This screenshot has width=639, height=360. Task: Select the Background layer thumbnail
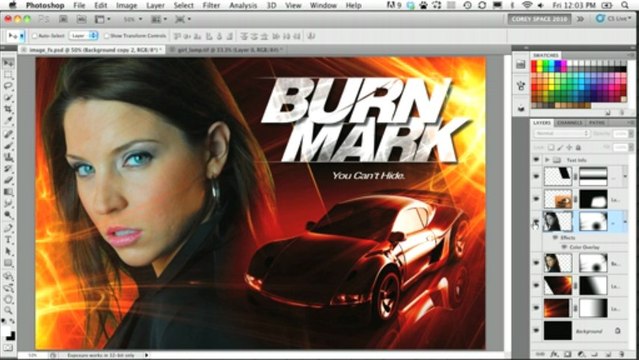pyautogui.click(x=558, y=331)
